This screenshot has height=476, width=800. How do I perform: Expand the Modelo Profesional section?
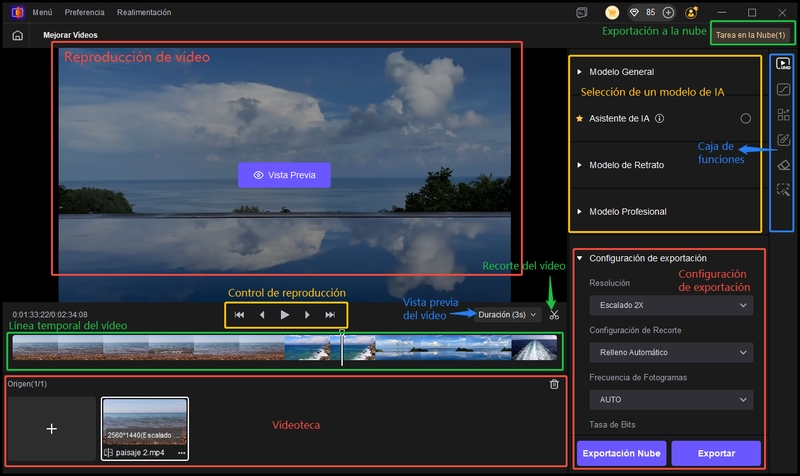click(627, 211)
